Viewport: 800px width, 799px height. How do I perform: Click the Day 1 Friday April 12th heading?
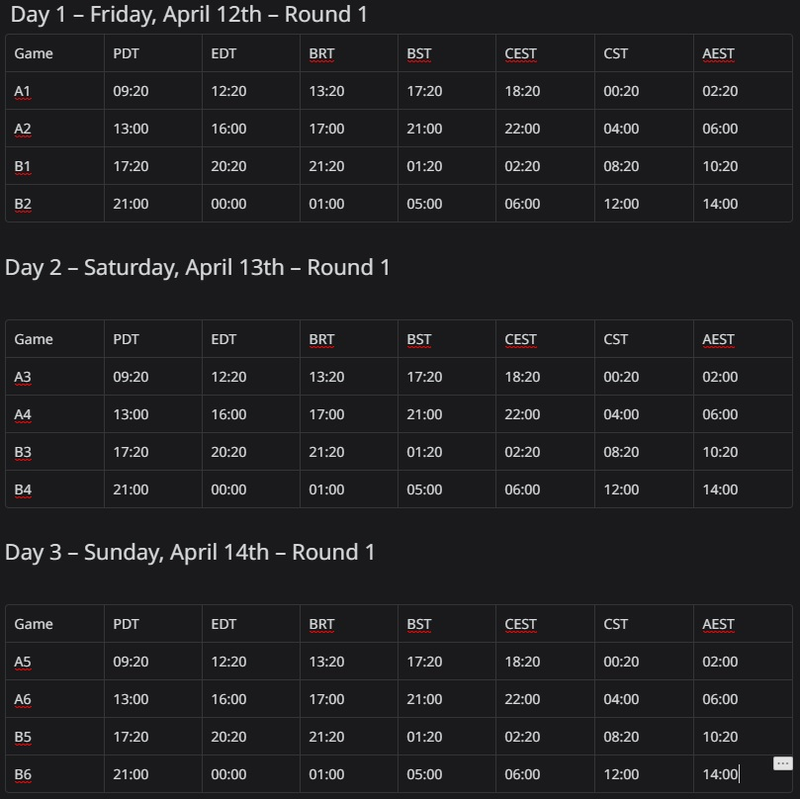189,14
